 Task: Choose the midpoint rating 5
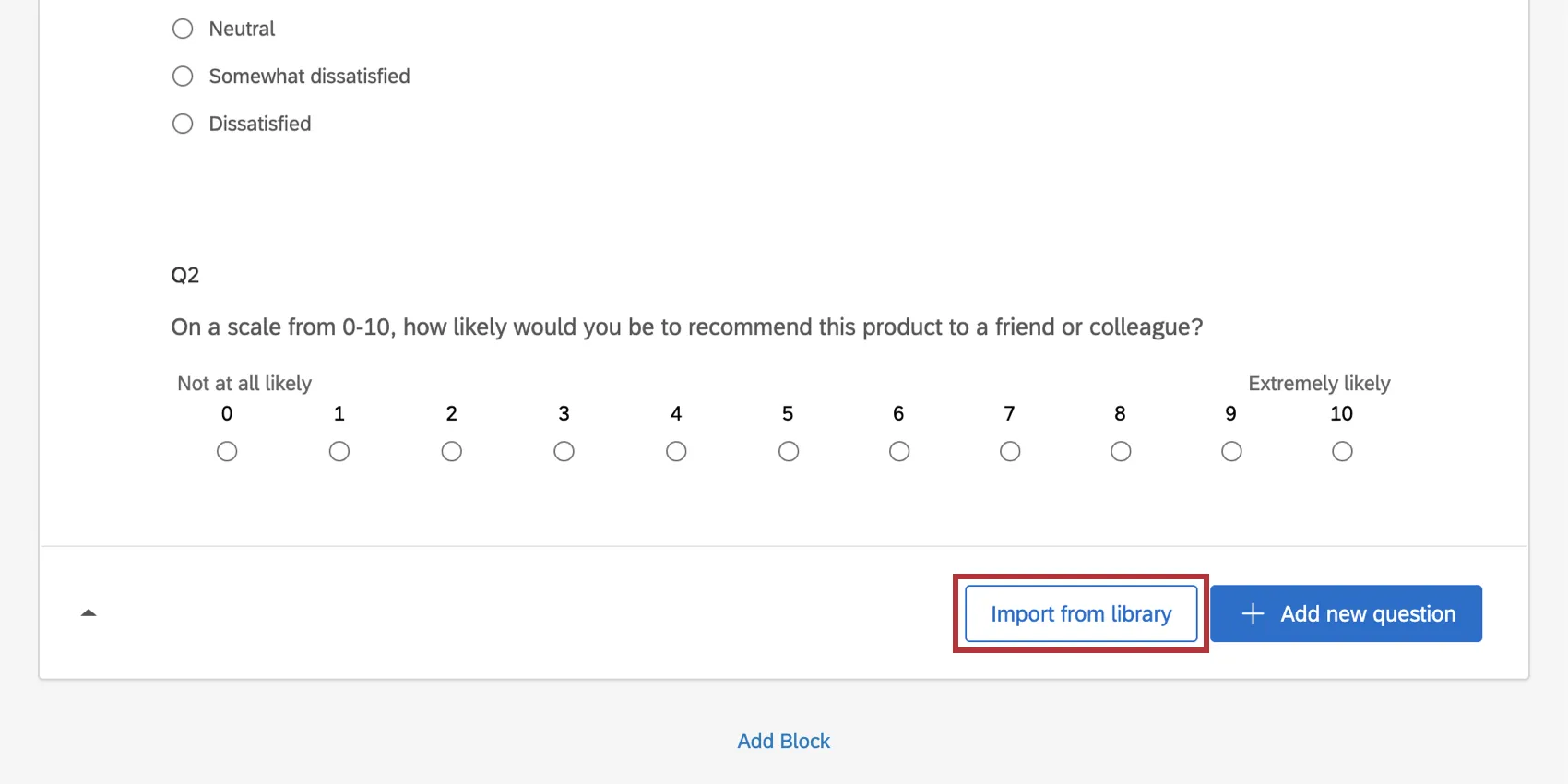788,451
